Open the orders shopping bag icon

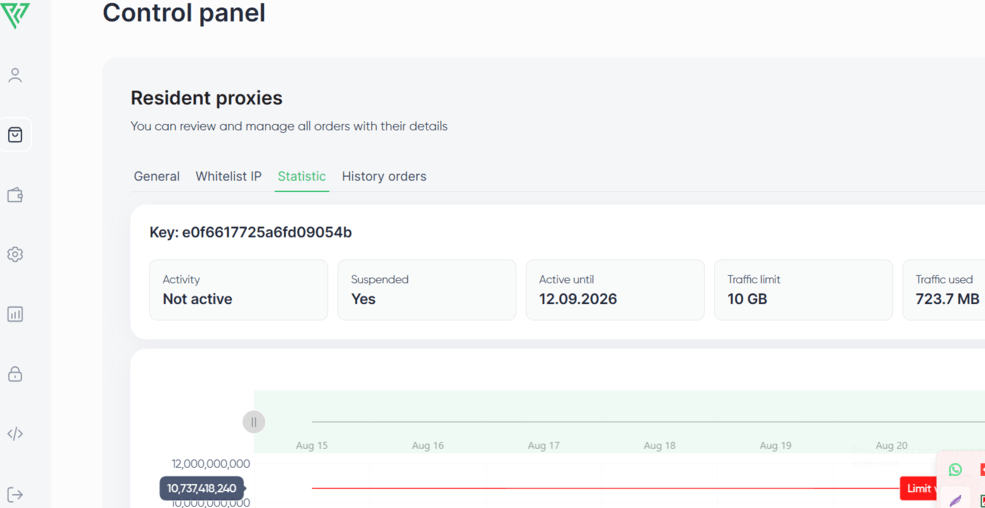15,134
